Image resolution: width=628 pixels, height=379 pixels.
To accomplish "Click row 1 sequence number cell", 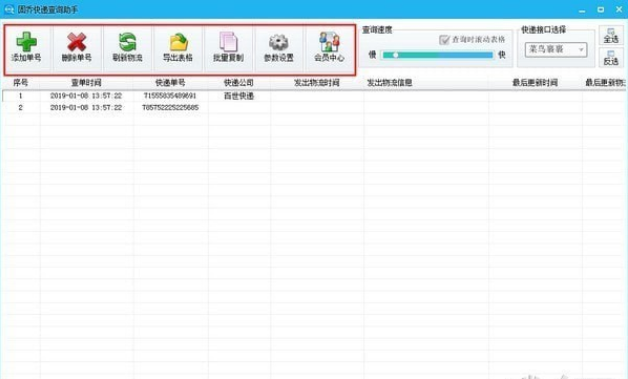I will (x=21, y=96).
